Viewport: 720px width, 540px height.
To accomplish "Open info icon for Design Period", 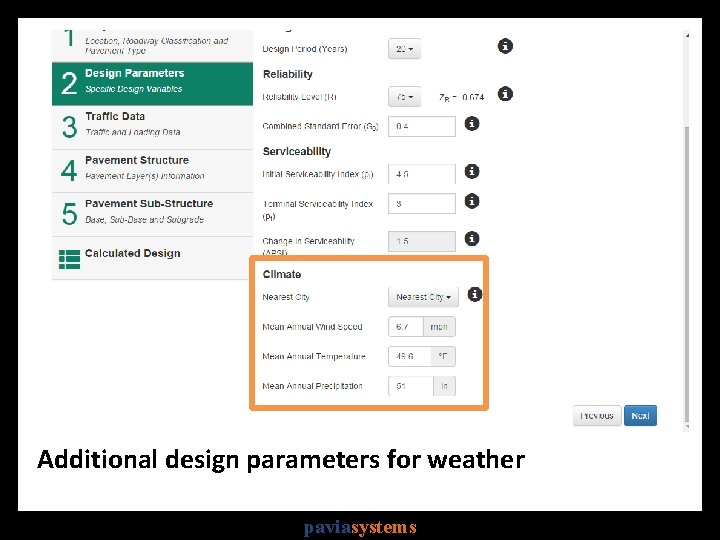I will pos(505,46).
